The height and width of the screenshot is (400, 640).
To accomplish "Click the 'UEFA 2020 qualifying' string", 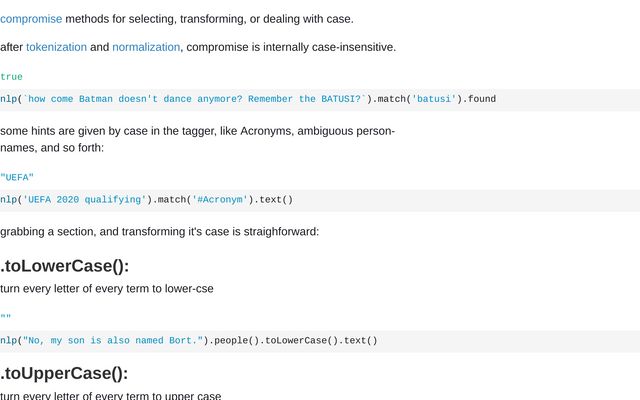I will click(x=84, y=200).
